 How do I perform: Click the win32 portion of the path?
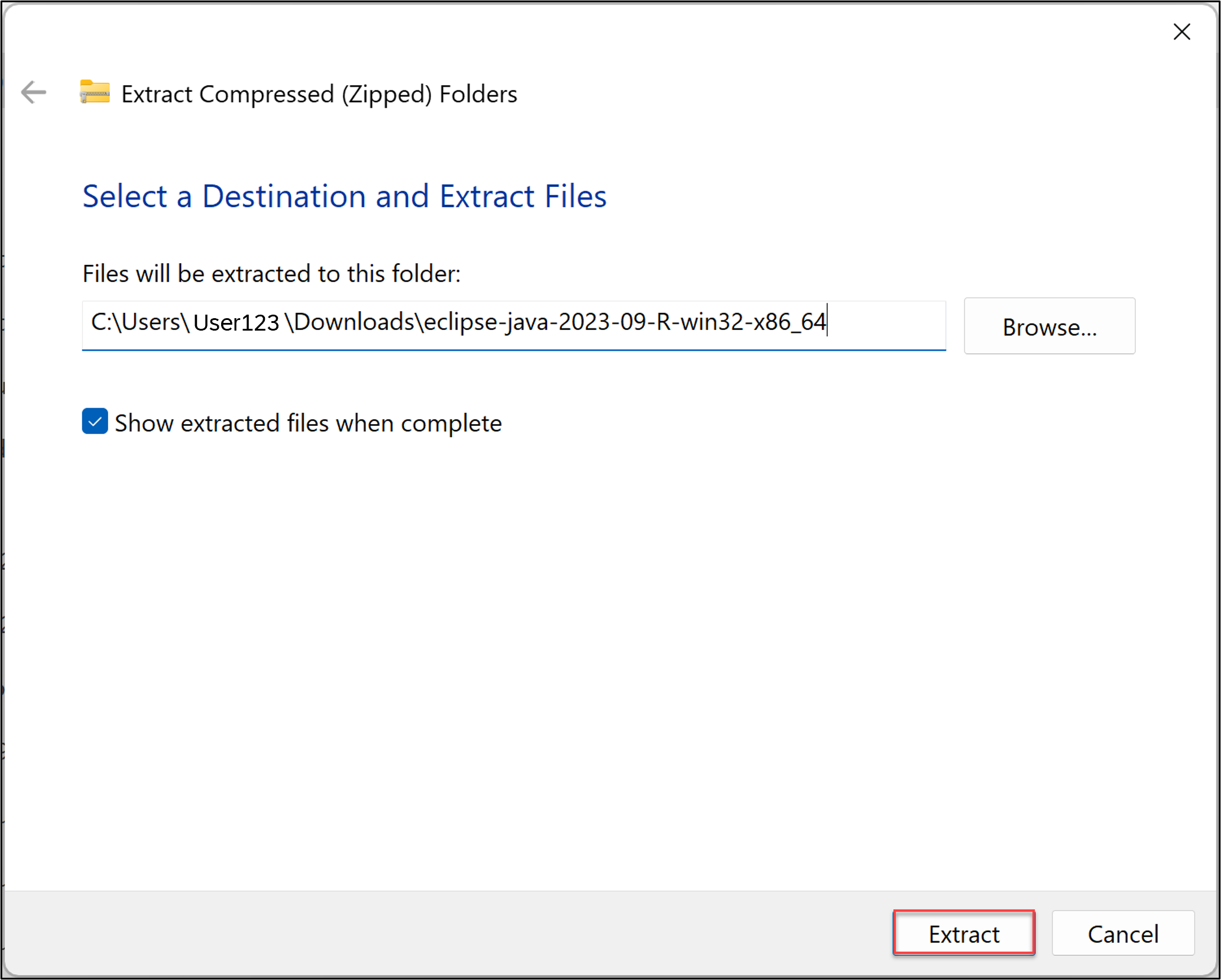[711, 323]
